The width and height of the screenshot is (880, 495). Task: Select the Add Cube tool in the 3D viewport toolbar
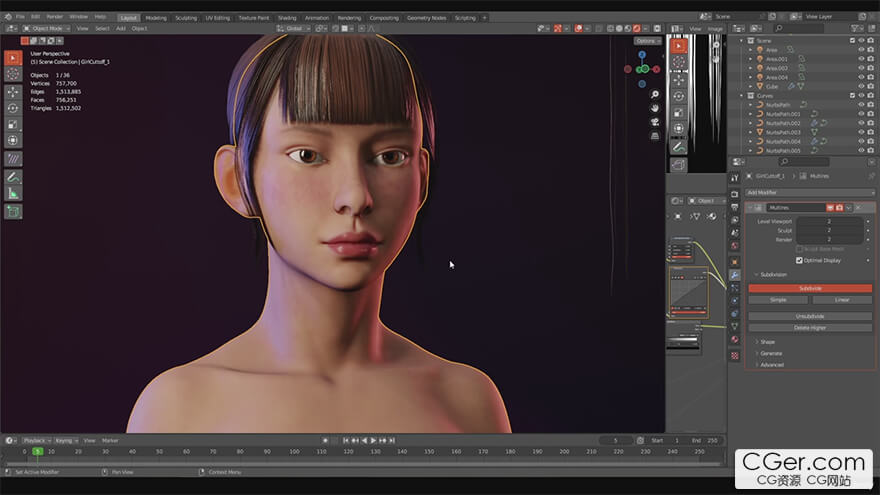click(x=13, y=212)
